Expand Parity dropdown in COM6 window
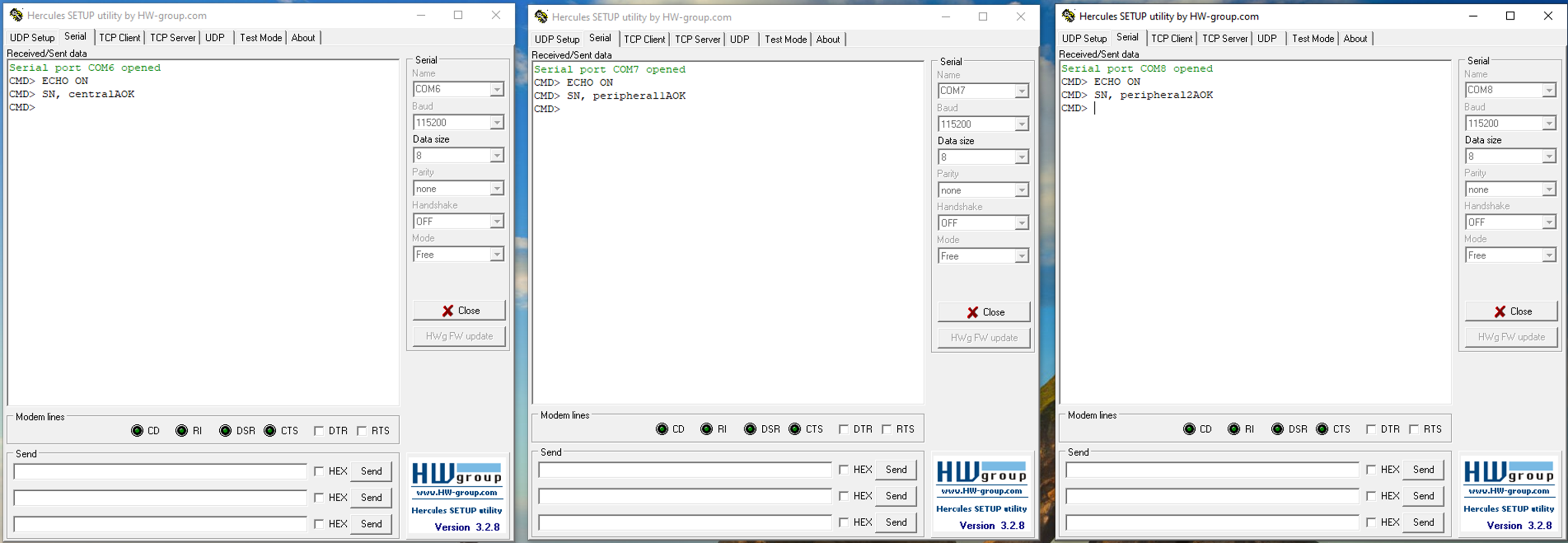 point(497,189)
